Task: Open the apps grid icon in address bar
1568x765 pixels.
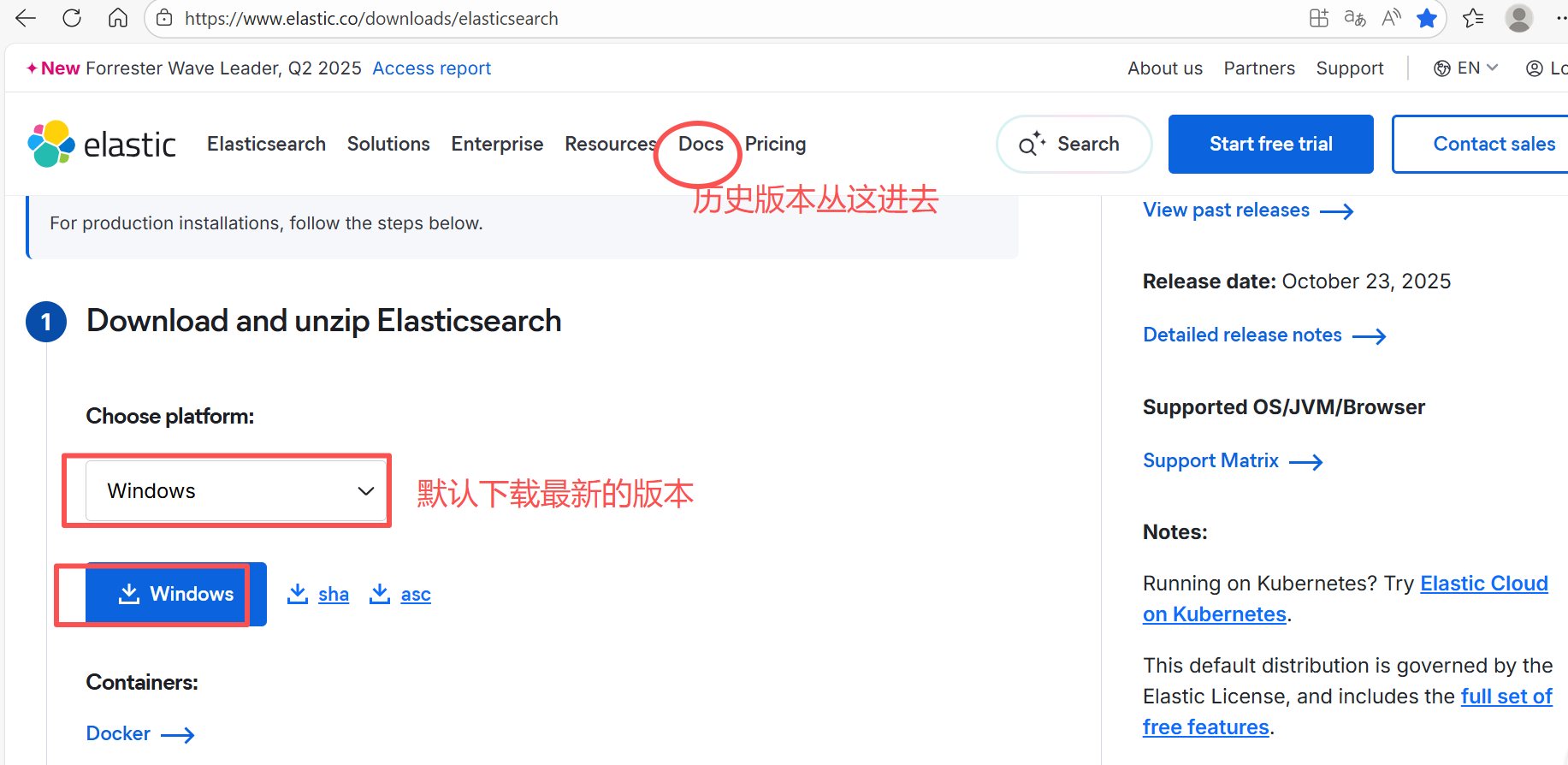Action: 1319,18
